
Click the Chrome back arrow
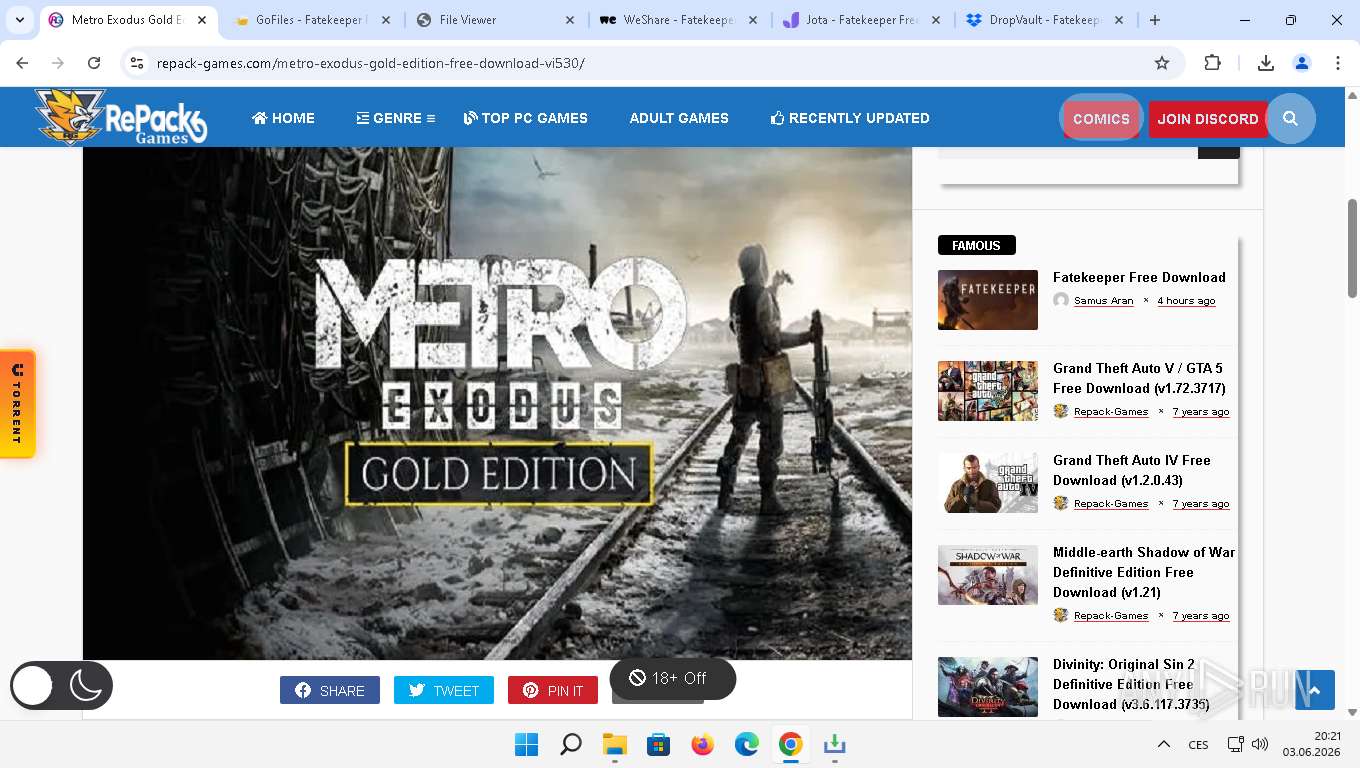coord(22,63)
